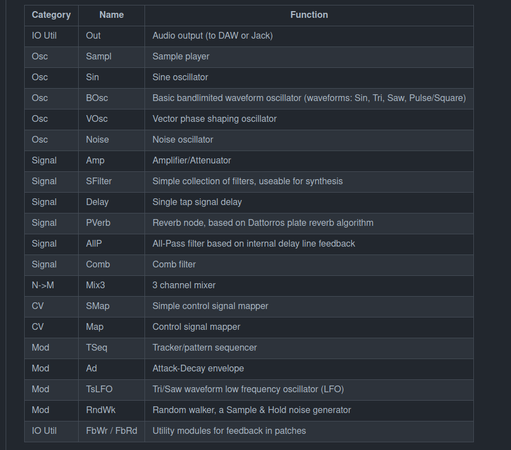
Task: Click the BOsc oscillator name
Action: pyautogui.click(x=97, y=98)
